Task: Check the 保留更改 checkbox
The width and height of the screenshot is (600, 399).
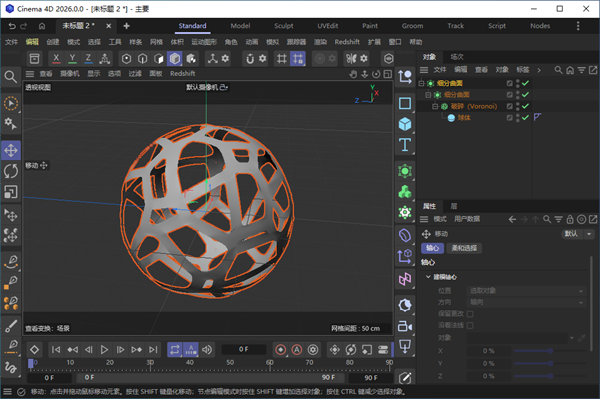Action: click(x=470, y=314)
